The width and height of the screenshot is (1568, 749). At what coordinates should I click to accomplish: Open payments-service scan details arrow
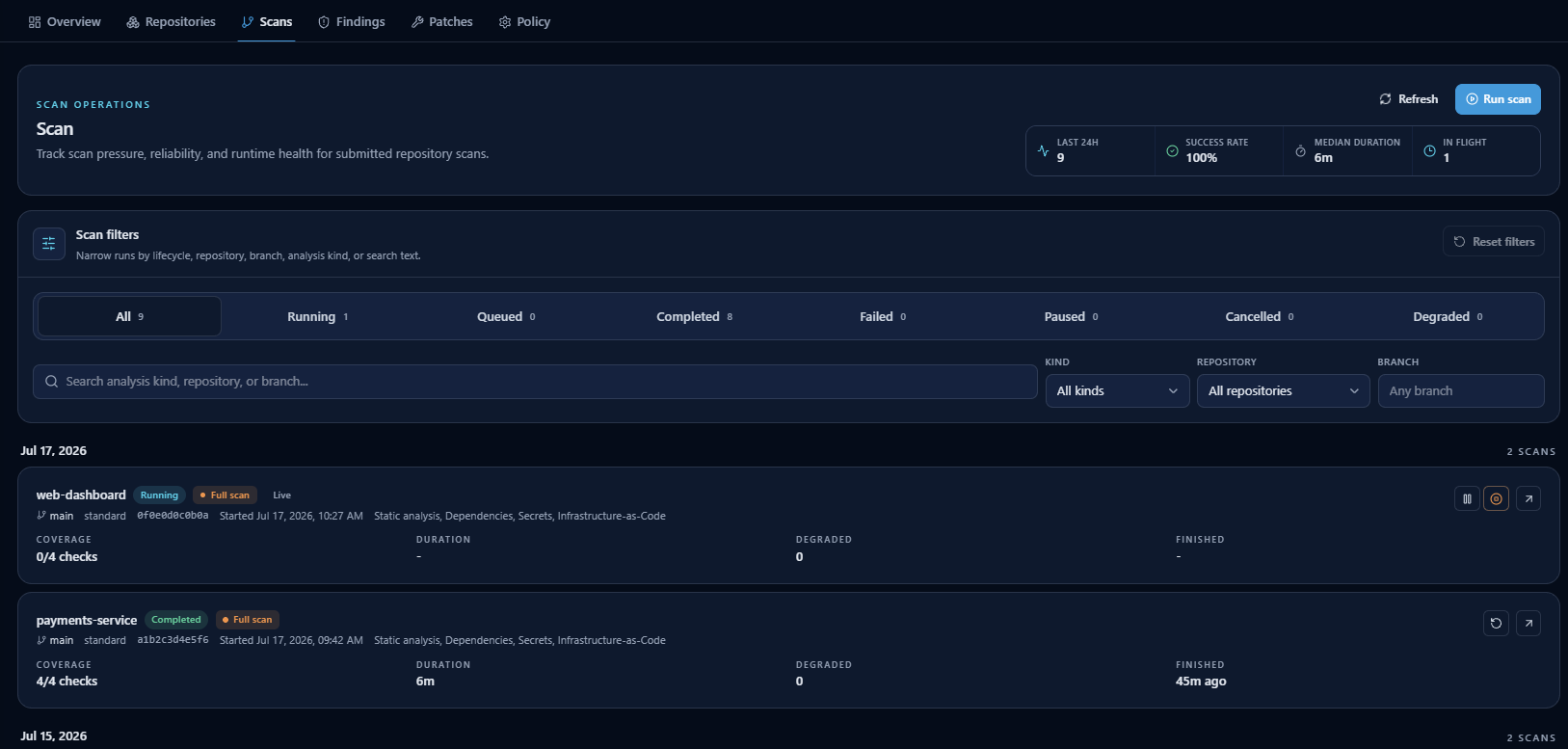(x=1528, y=623)
